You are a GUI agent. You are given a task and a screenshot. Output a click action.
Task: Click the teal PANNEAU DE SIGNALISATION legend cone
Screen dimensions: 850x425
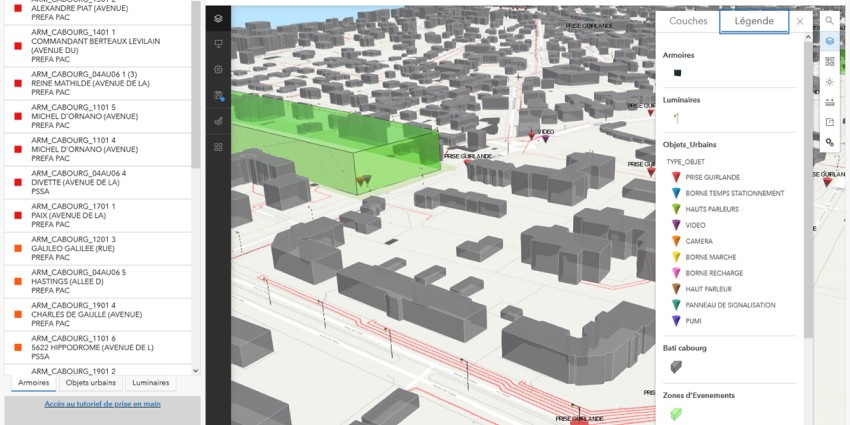(x=676, y=305)
